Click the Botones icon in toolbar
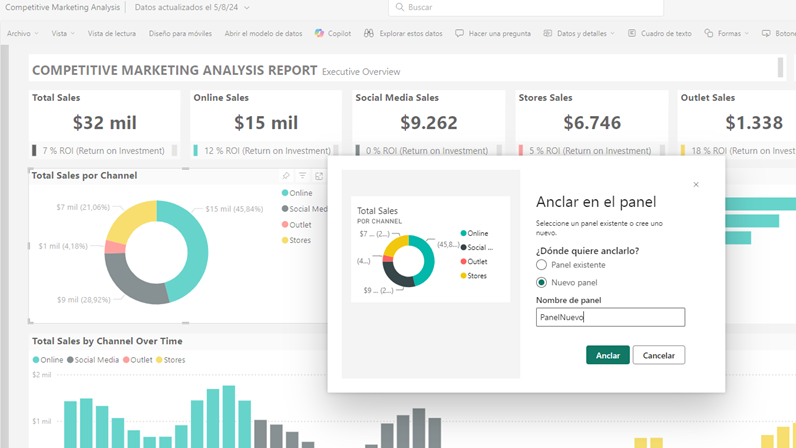 point(766,33)
